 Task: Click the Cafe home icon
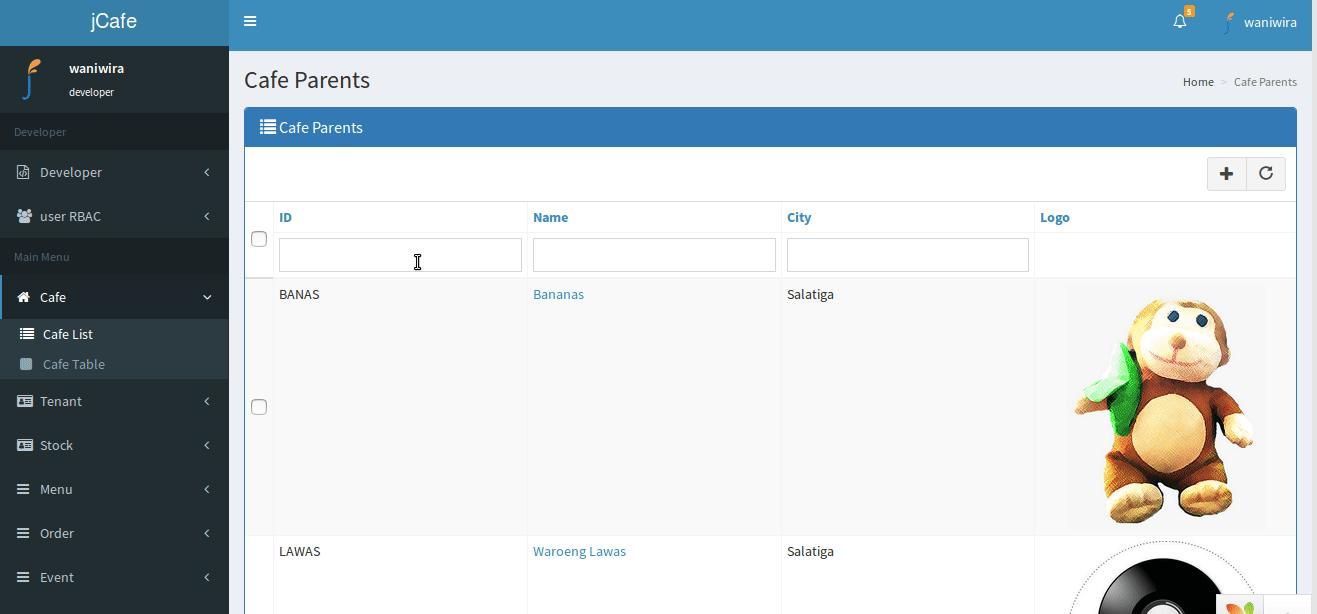(24, 297)
